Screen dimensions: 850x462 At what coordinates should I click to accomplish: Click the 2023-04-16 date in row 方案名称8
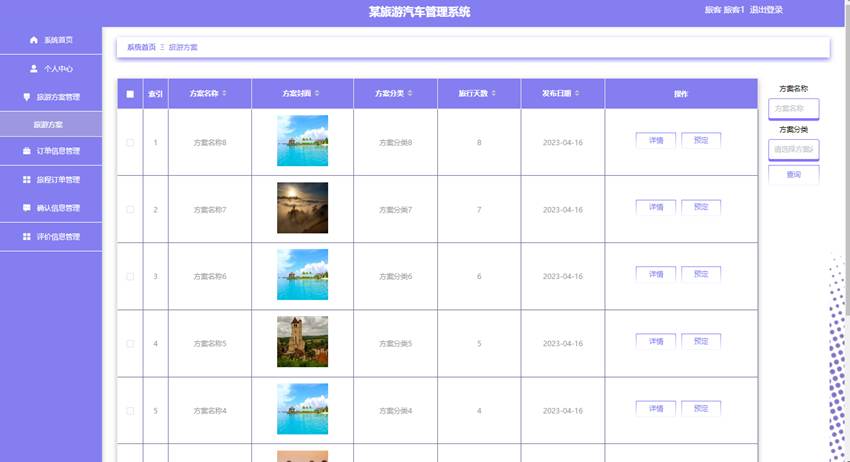563,143
